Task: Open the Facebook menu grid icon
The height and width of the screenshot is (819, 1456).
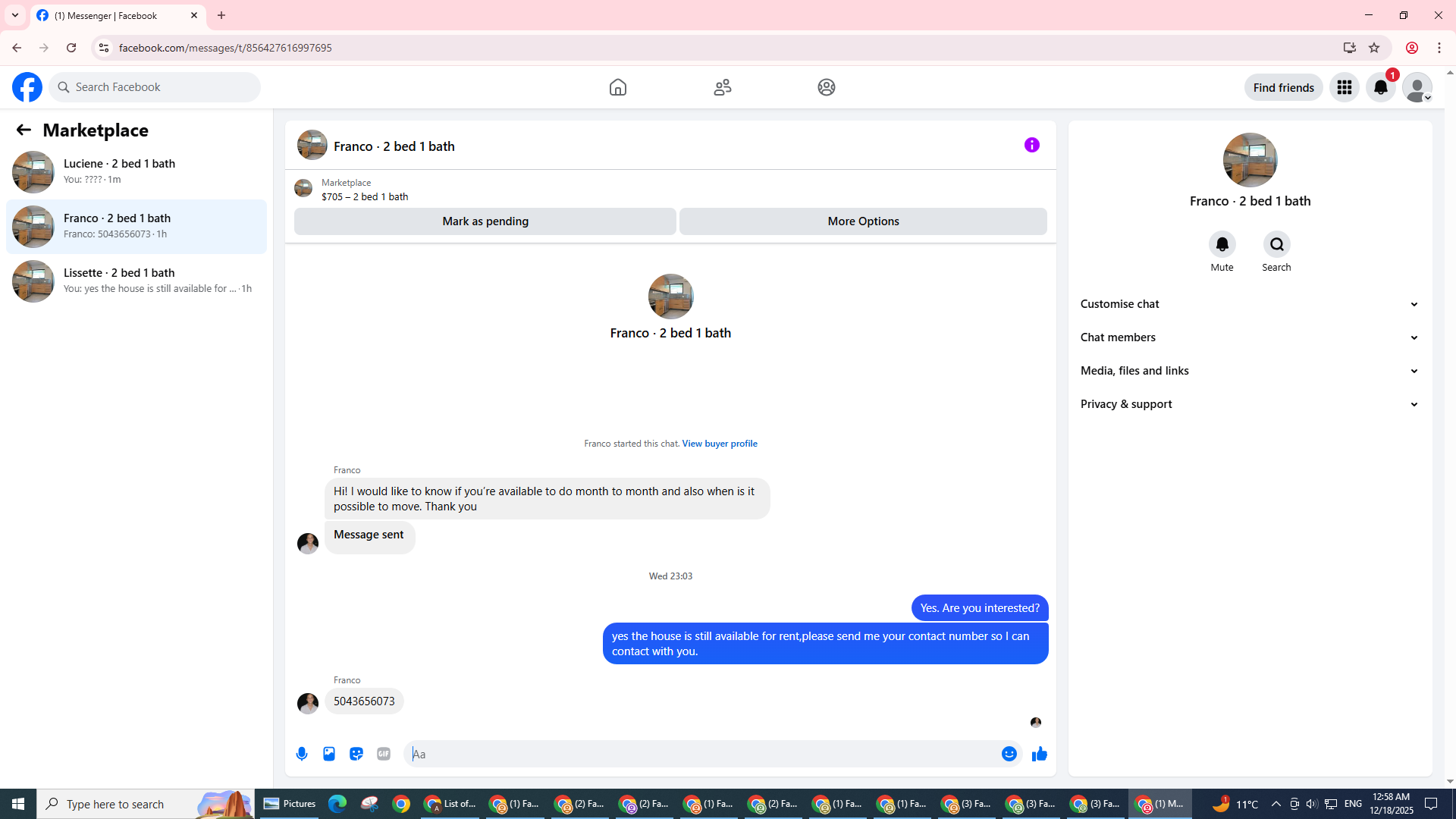Action: coord(1344,87)
